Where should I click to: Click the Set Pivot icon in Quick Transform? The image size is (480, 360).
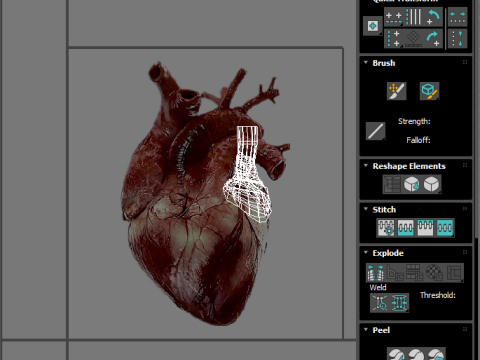(373, 26)
